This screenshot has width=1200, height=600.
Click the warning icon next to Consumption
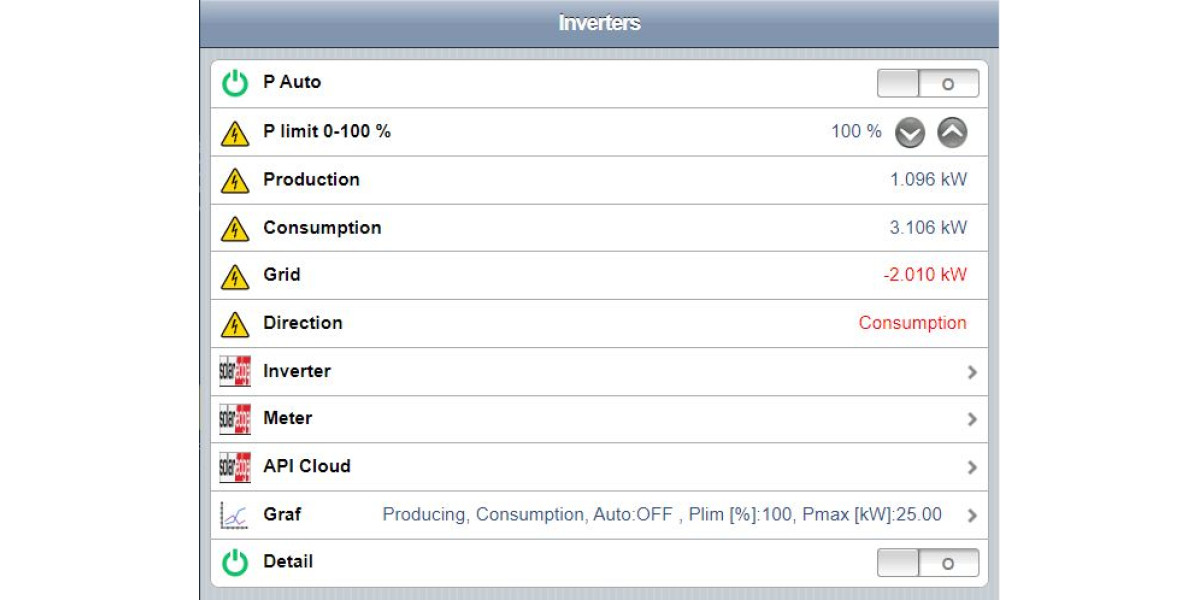pos(235,228)
